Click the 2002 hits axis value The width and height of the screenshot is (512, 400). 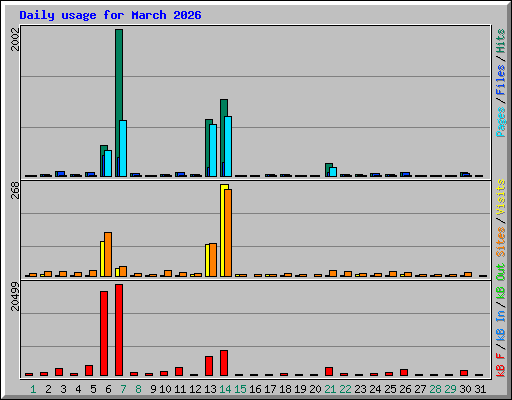coord(15,39)
